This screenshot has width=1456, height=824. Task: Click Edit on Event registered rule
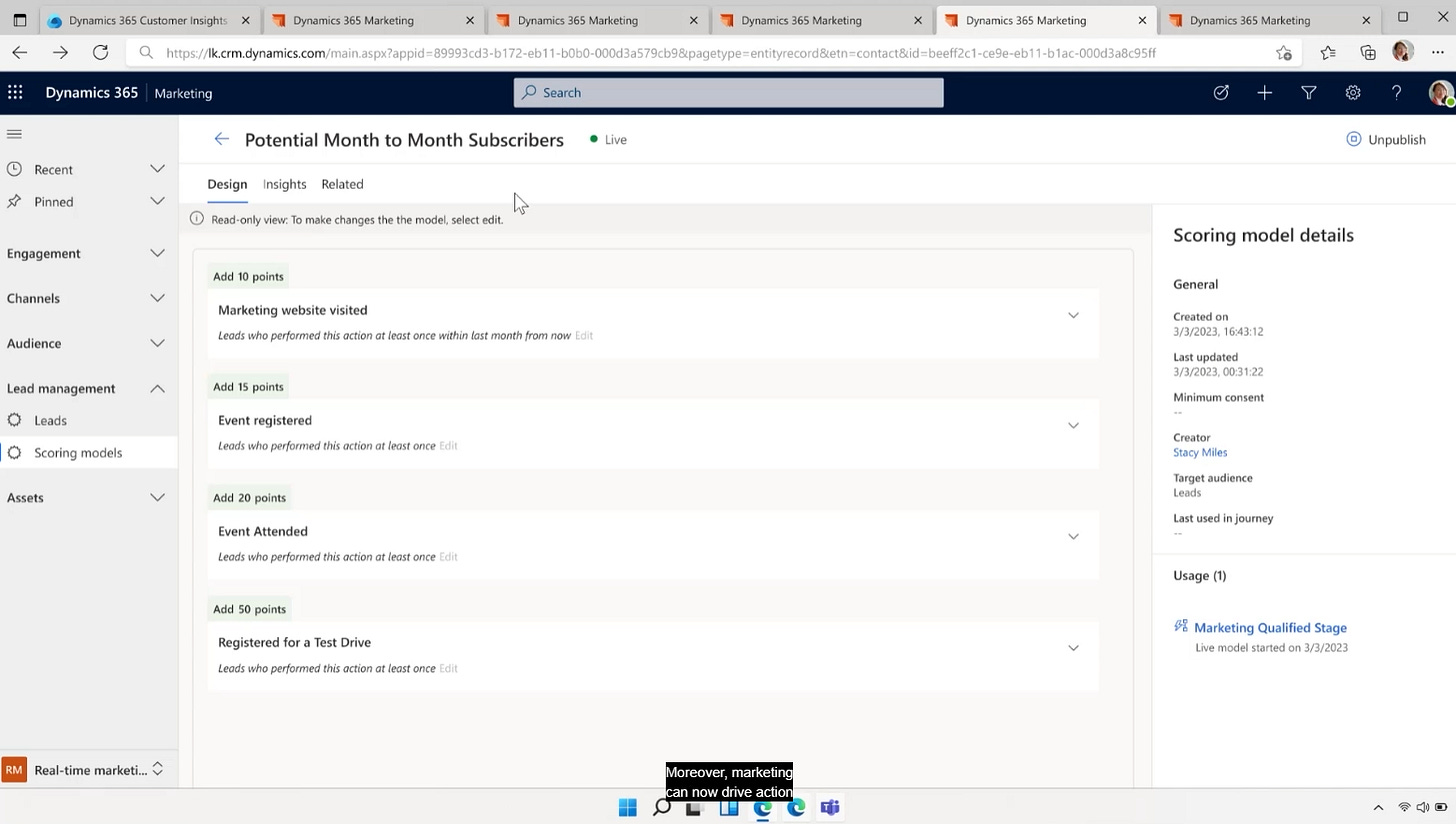click(448, 445)
